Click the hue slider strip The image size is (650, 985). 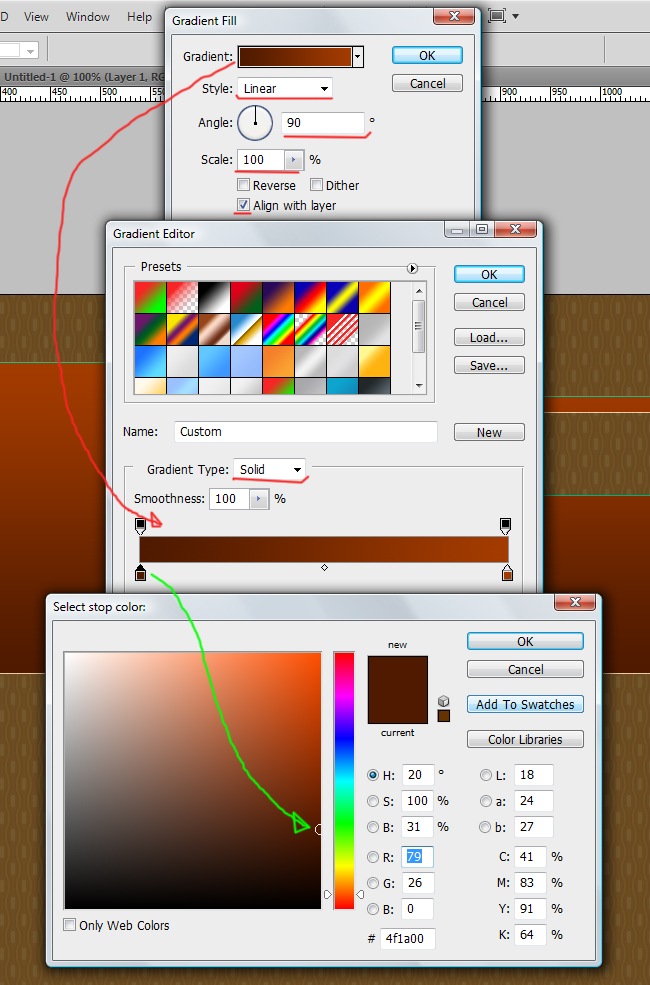pos(344,780)
